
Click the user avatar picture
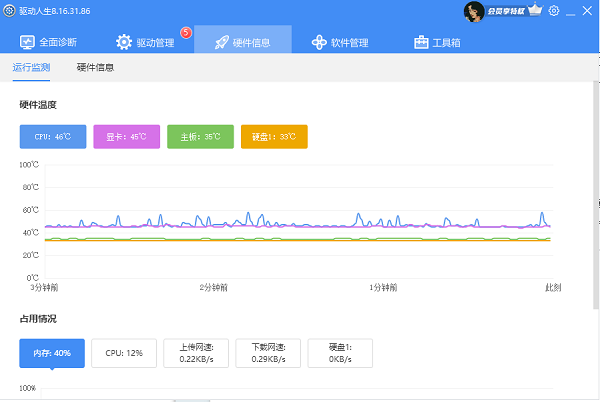click(473, 11)
